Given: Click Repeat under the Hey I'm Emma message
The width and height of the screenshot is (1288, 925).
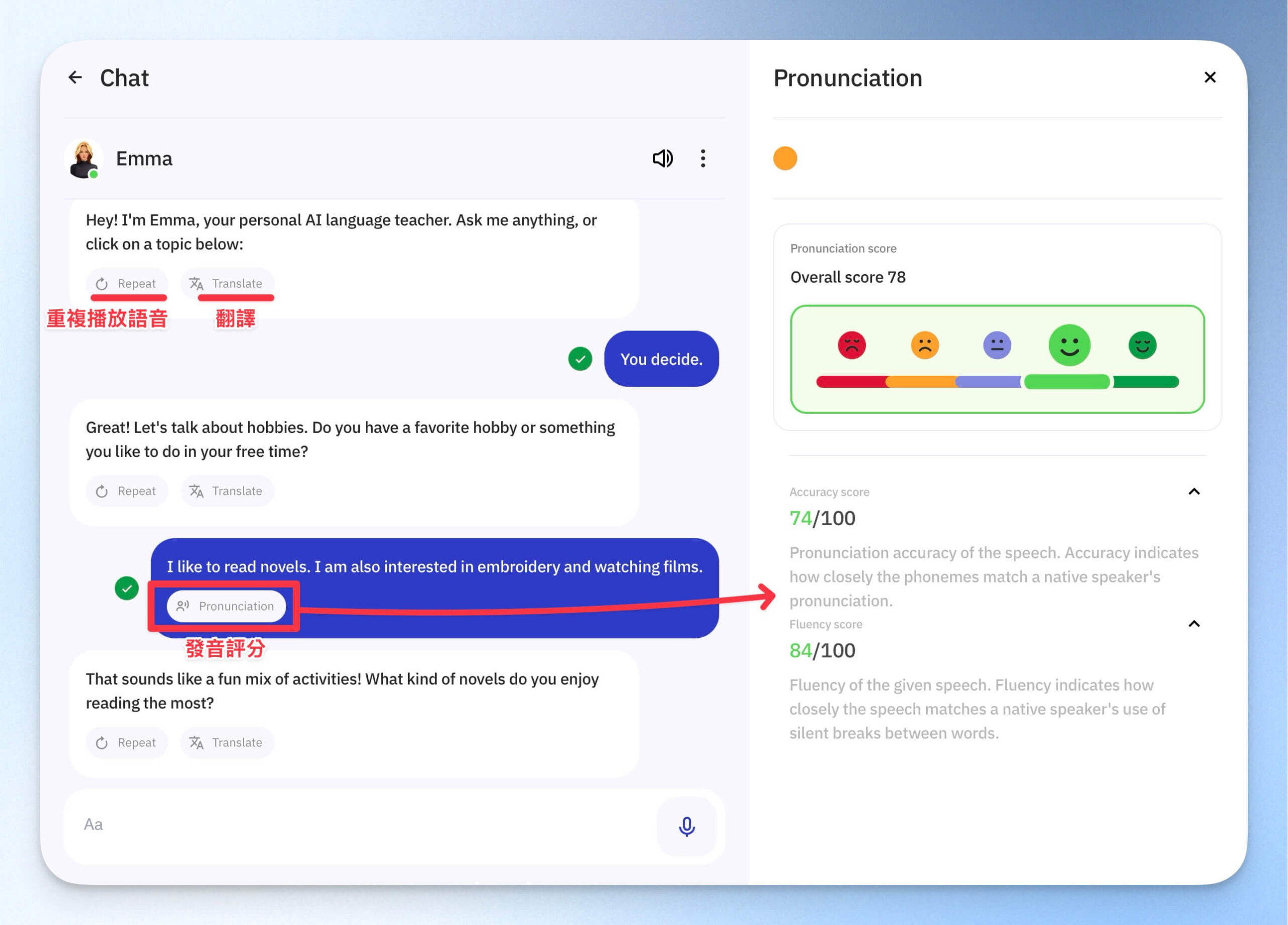Looking at the screenshot, I should coord(126,283).
